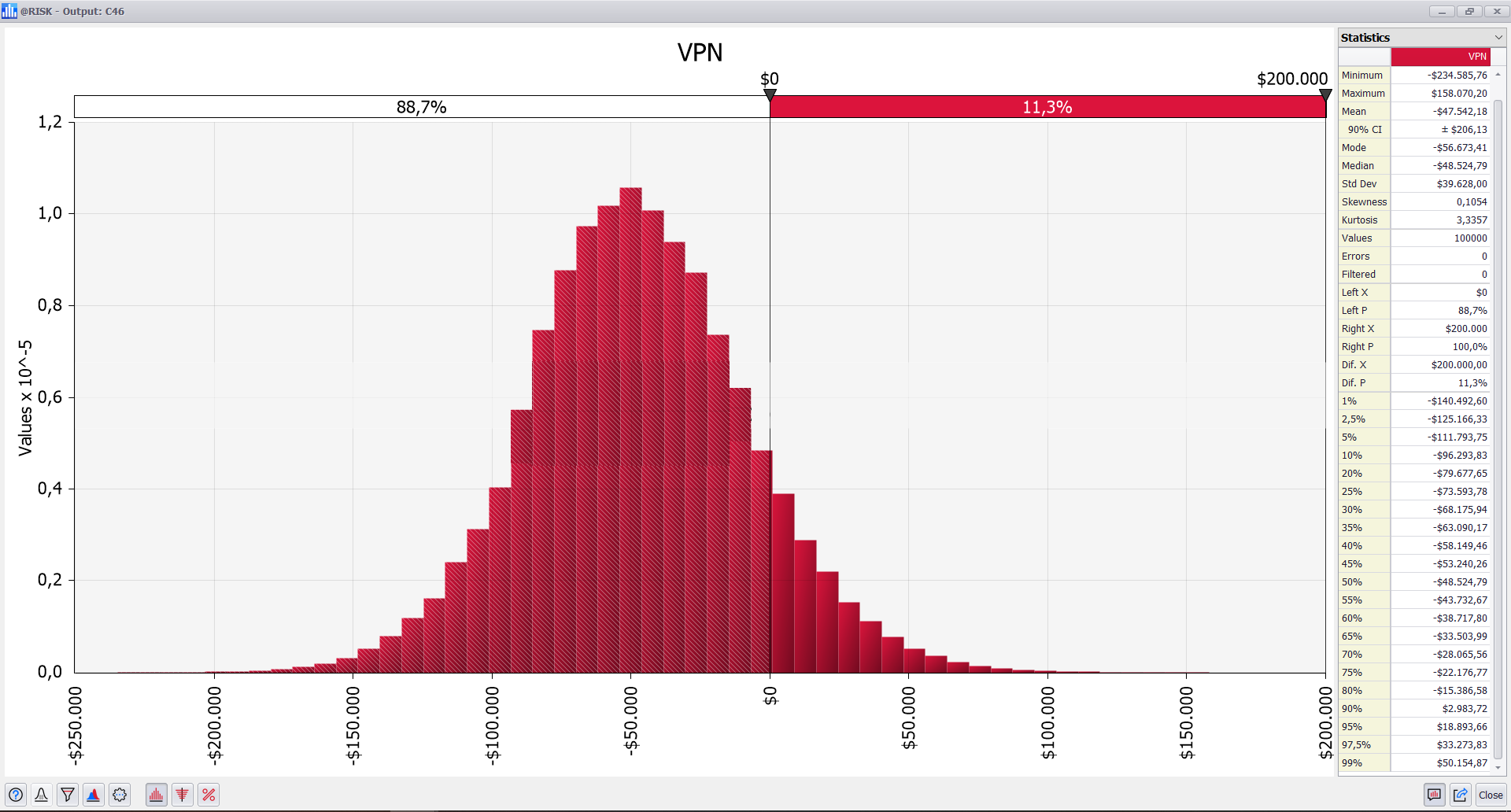Click the blue and red overlay icon
1511x812 pixels.
point(94,795)
